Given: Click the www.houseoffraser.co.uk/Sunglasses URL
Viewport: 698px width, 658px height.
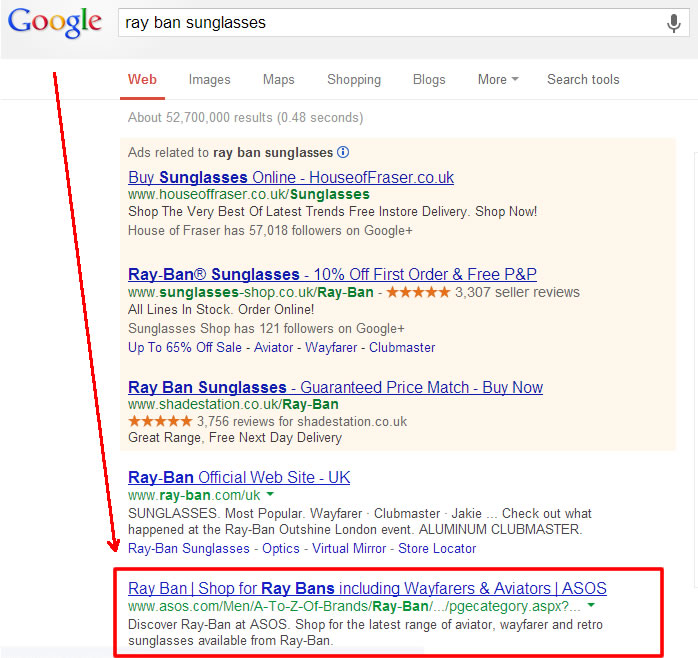Looking at the screenshot, I should click(x=249, y=195).
